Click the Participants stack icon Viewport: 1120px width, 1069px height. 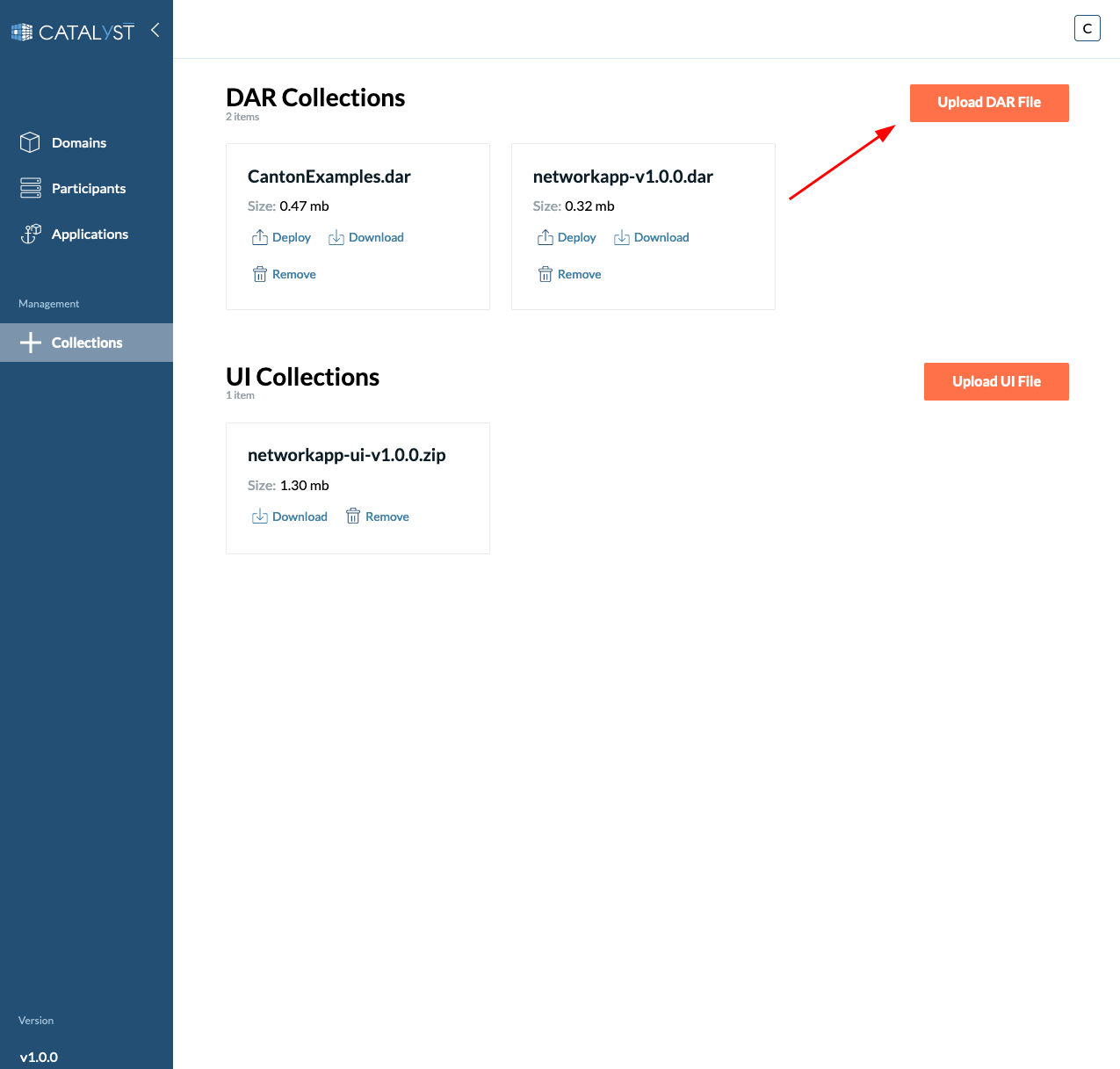coord(30,187)
